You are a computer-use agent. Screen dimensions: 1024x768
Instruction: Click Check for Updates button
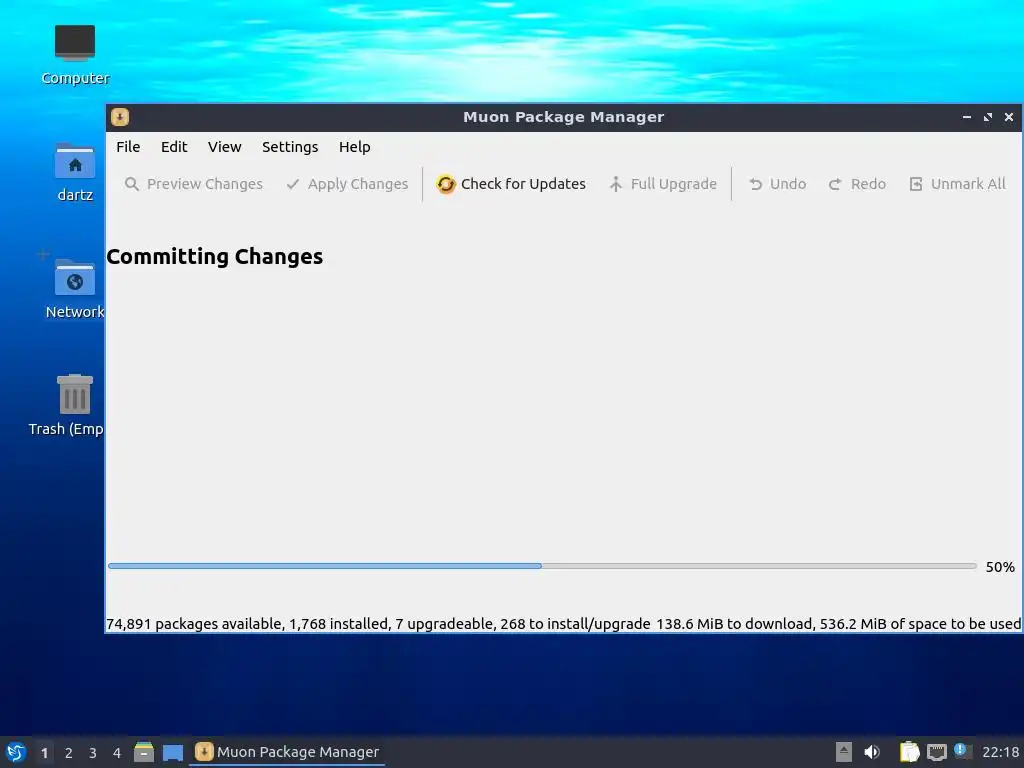pyautogui.click(x=511, y=184)
